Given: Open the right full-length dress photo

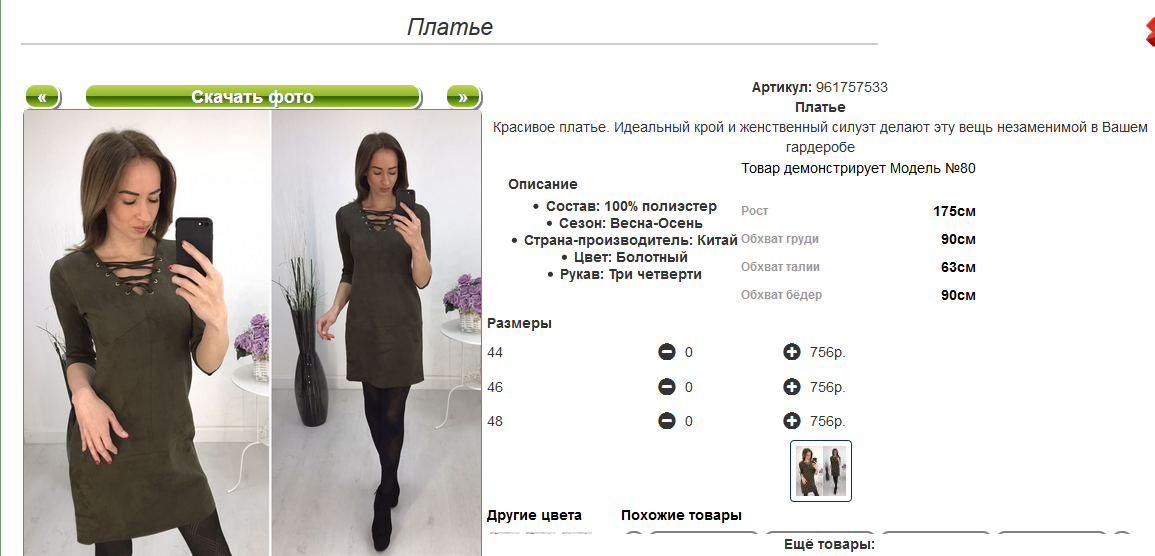Looking at the screenshot, I should (x=377, y=330).
